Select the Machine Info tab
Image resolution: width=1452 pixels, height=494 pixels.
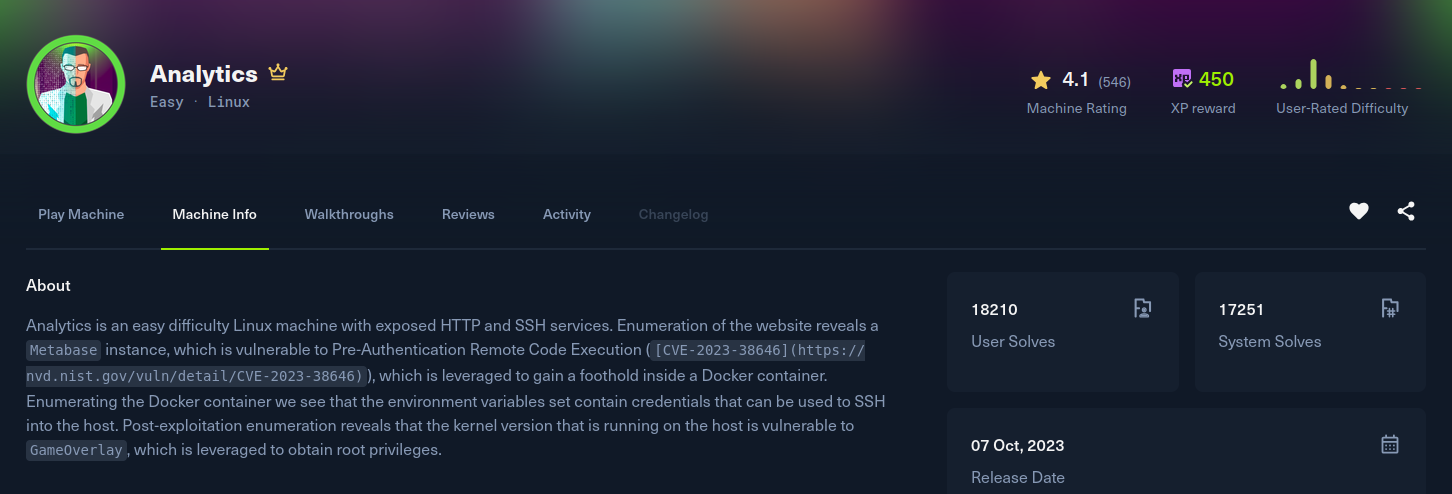(214, 214)
